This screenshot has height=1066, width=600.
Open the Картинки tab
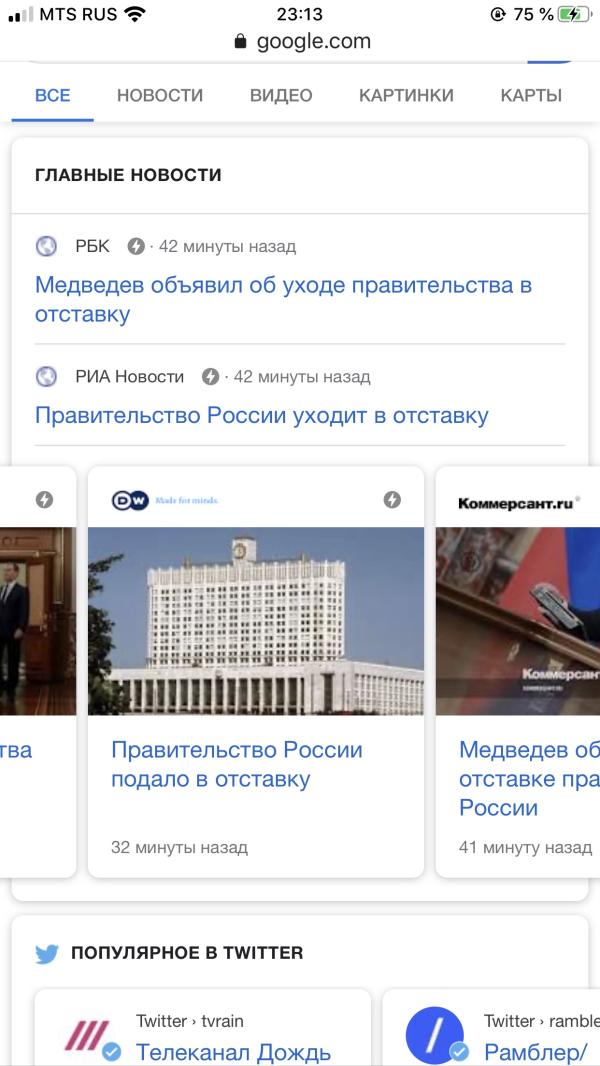pos(406,95)
